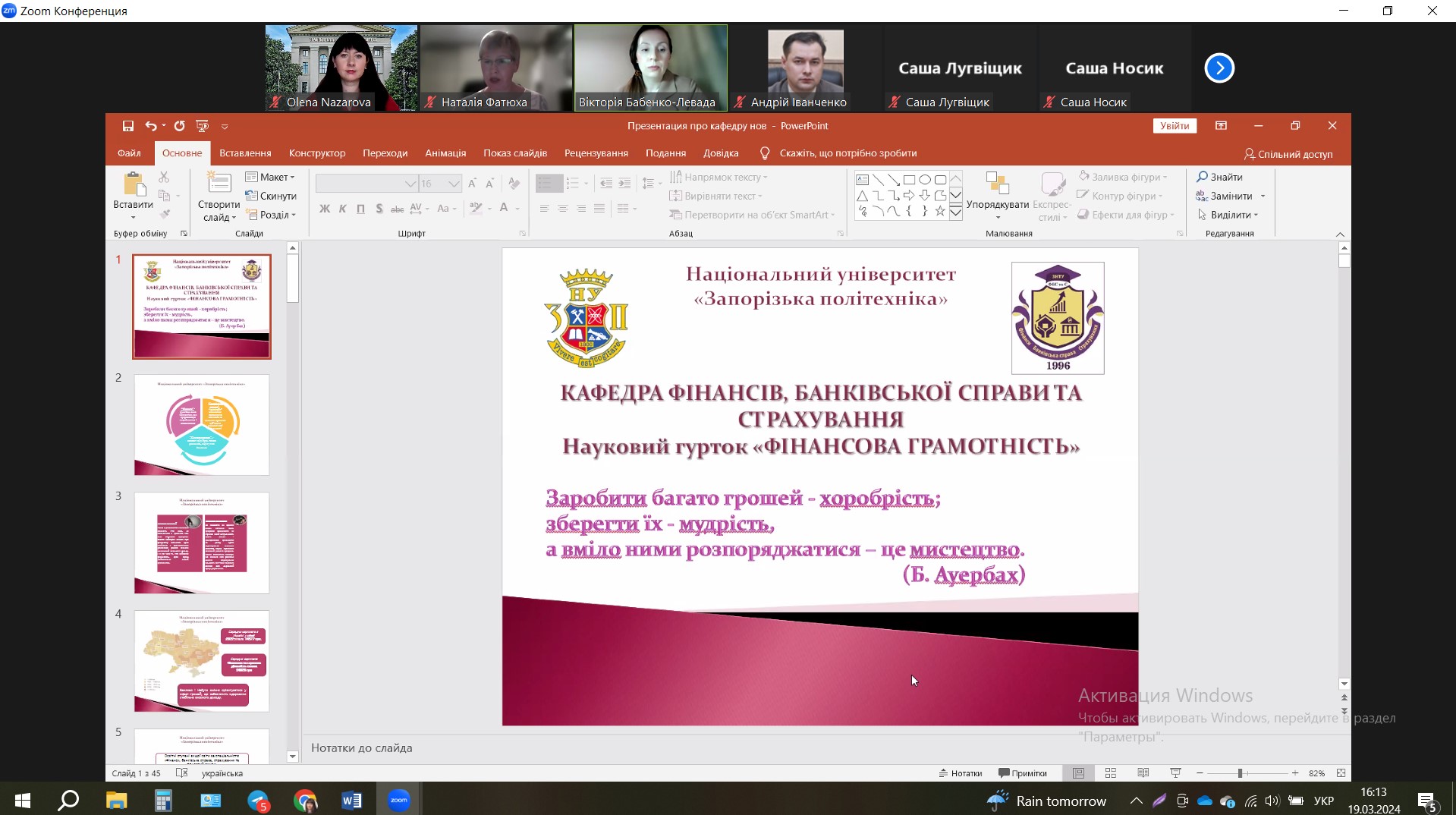Open the font size dropdown
Image resolution: width=1456 pixels, height=815 pixels.
(454, 184)
